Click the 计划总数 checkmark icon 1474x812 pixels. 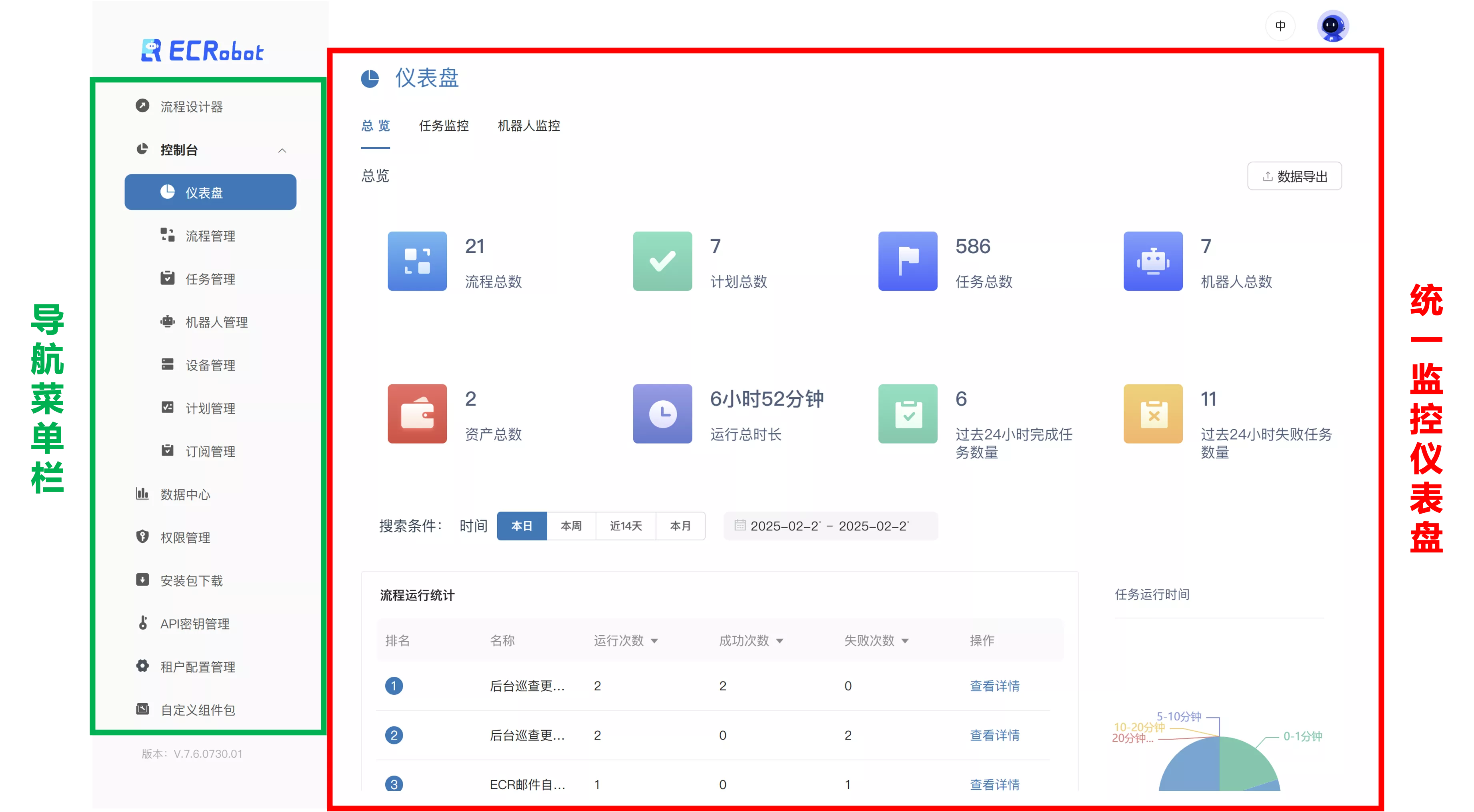point(662,261)
